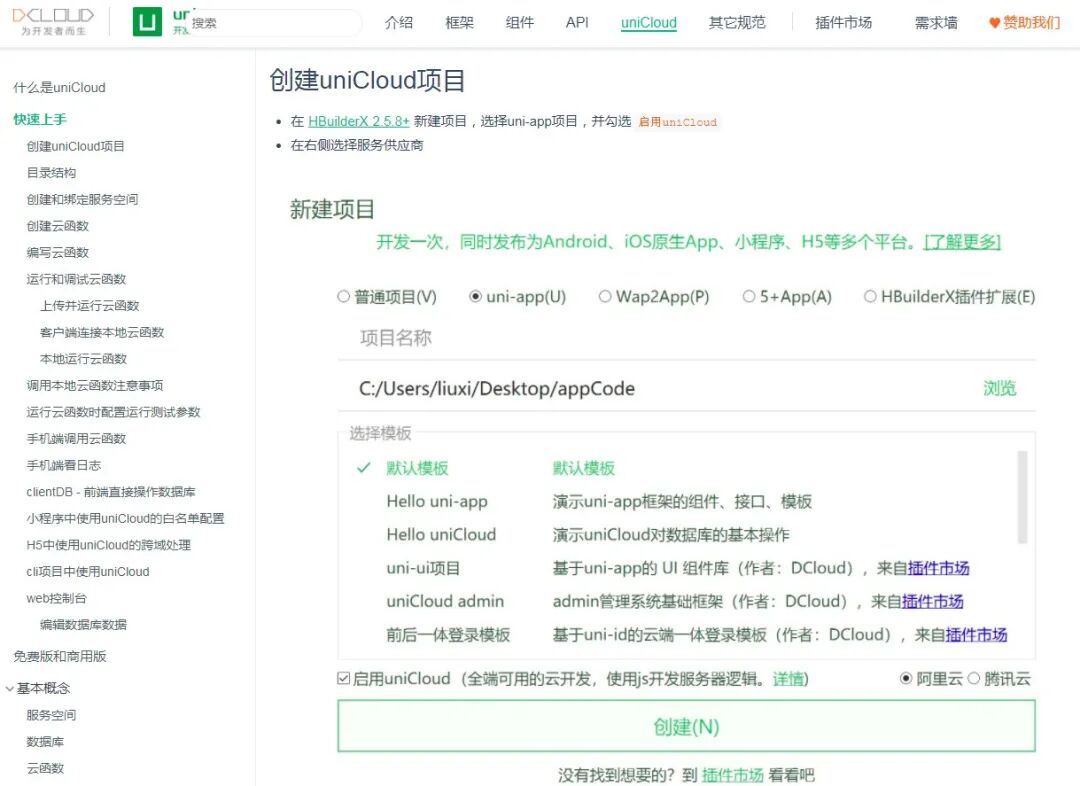Viewport: 1080px width, 786px height.
Task: Open the 组件 section from top navigation
Action: click(519, 22)
